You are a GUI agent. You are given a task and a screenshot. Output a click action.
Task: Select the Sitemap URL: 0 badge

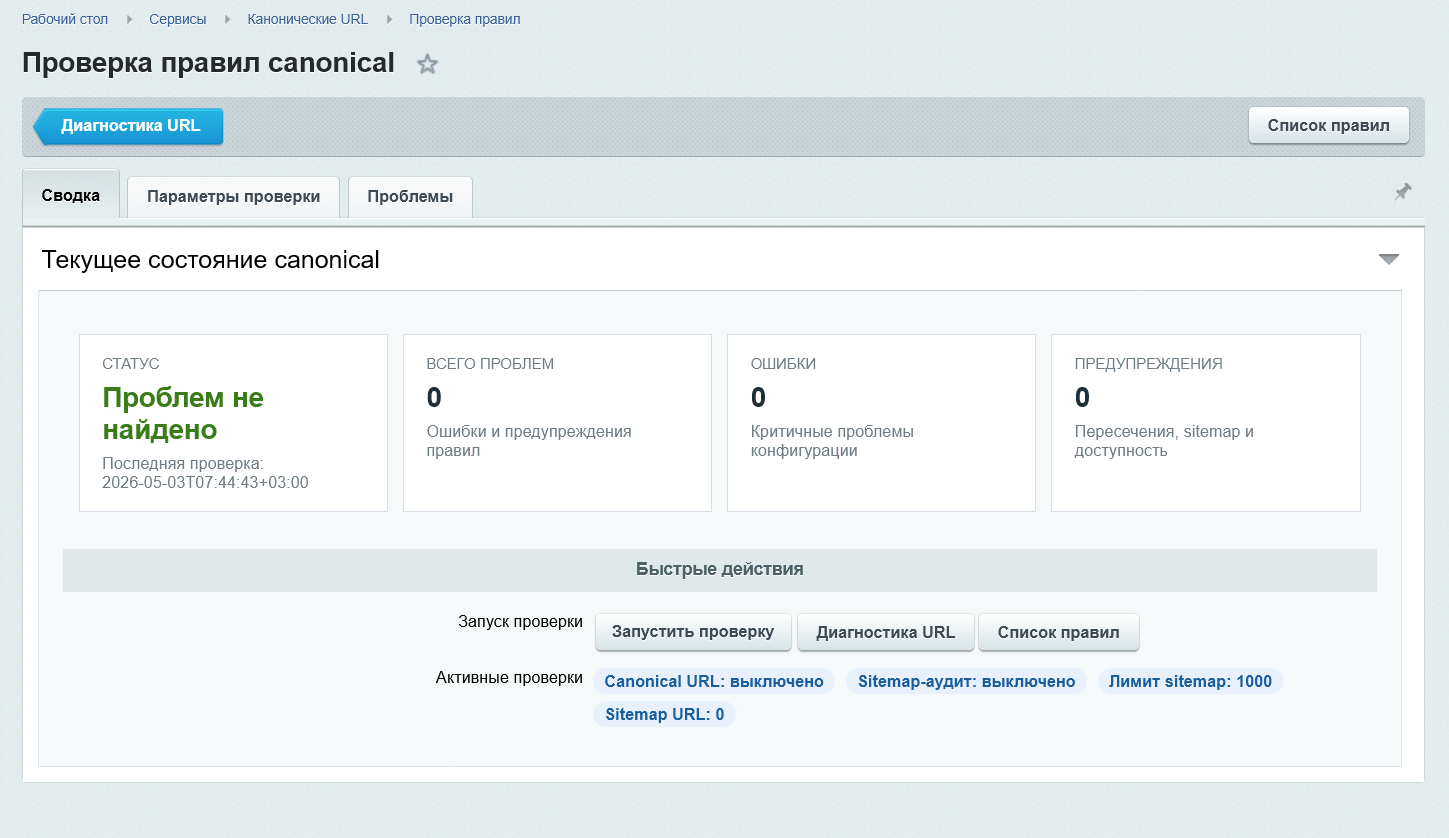(x=664, y=714)
